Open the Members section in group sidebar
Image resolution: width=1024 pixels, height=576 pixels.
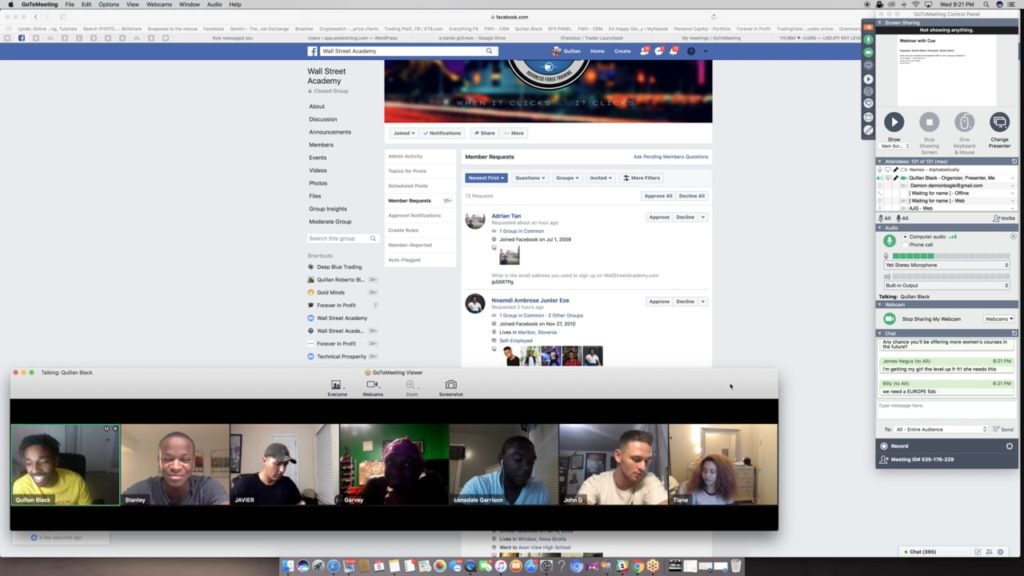(x=321, y=145)
